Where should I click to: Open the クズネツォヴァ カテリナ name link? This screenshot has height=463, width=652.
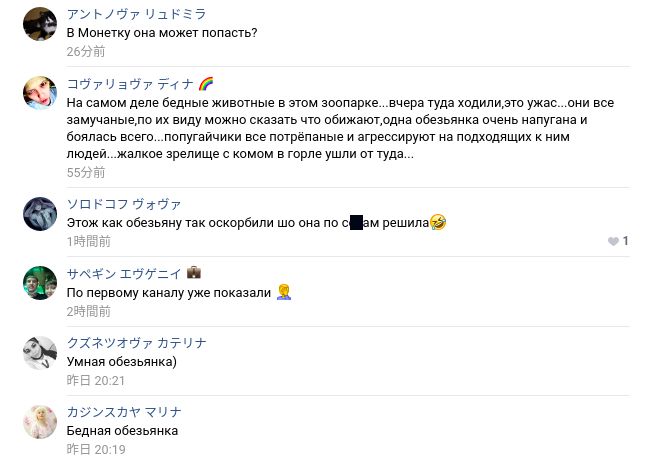tap(136, 343)
